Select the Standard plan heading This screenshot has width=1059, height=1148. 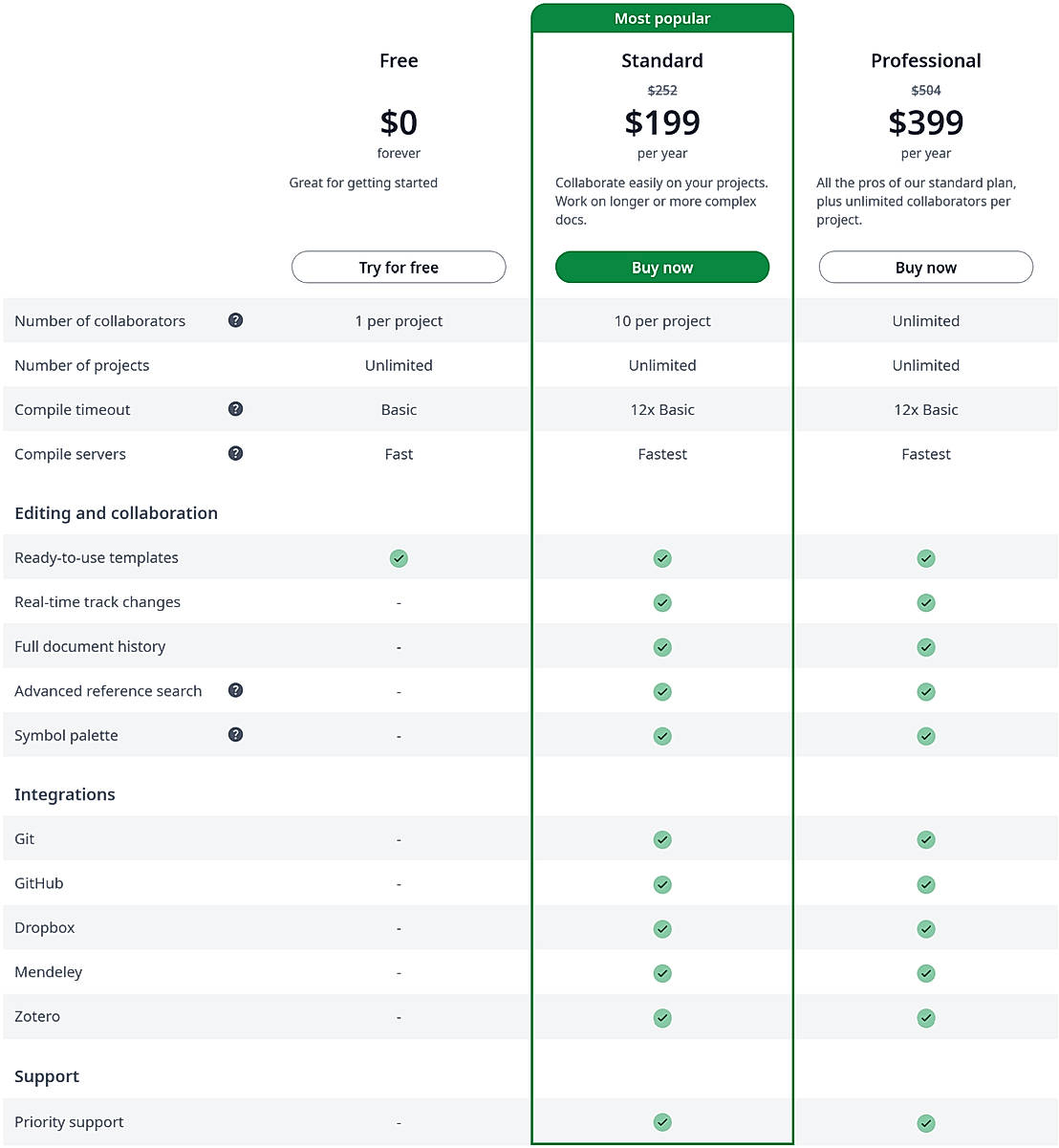[x=662, y=60]
